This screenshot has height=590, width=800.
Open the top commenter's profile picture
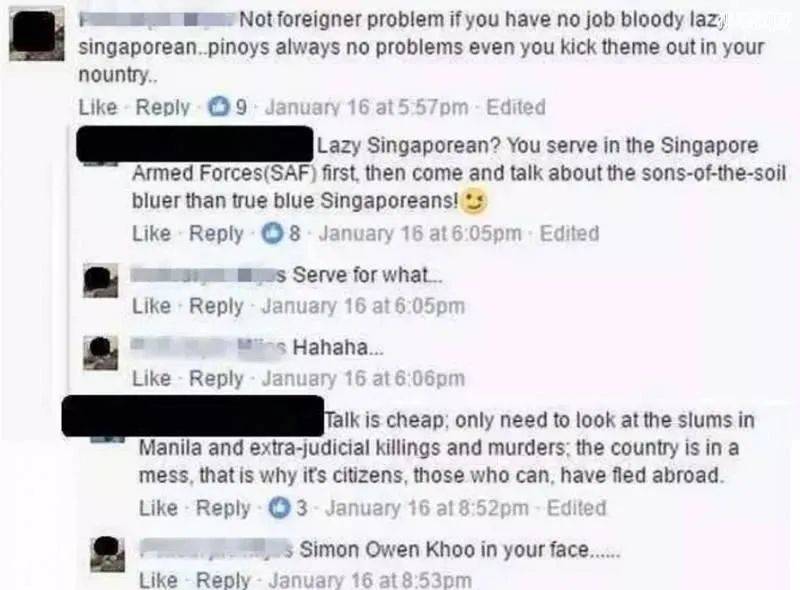coord(37,34)
